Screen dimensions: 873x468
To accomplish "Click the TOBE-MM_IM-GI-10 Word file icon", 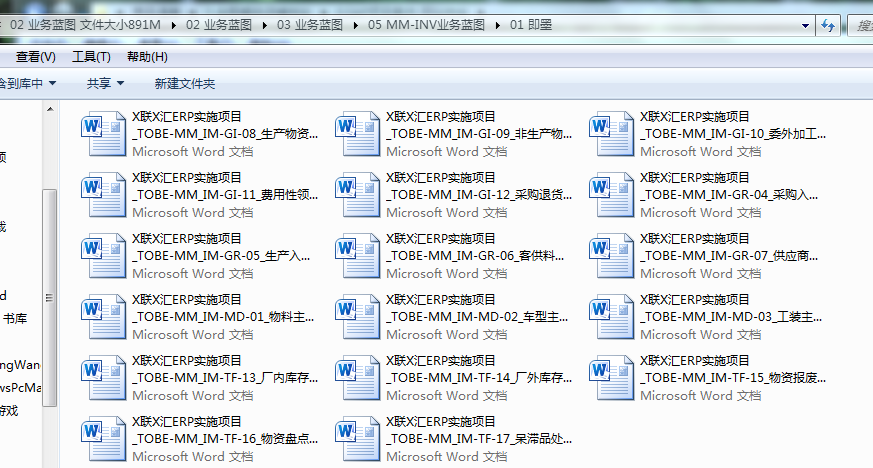I will (x=611, y=135).
